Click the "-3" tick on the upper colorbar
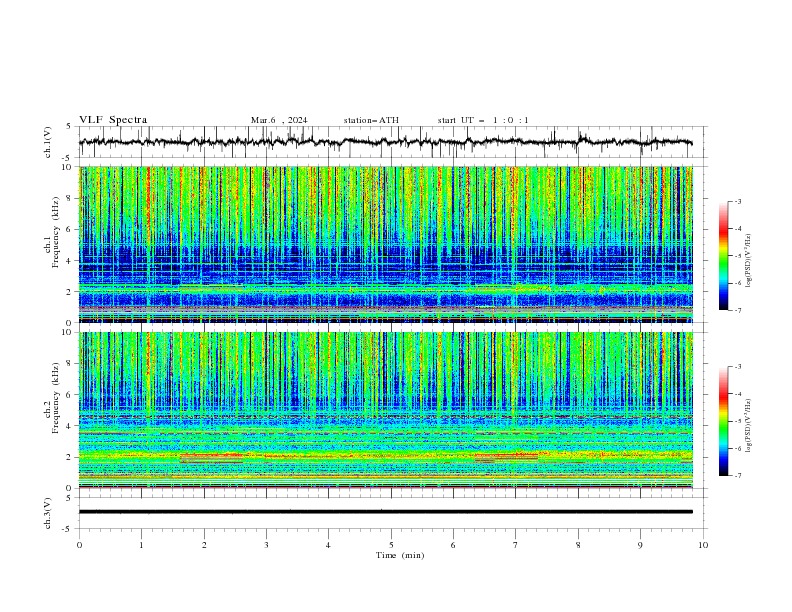Screen dimensions: 792x612 click(x=737, y=201)
